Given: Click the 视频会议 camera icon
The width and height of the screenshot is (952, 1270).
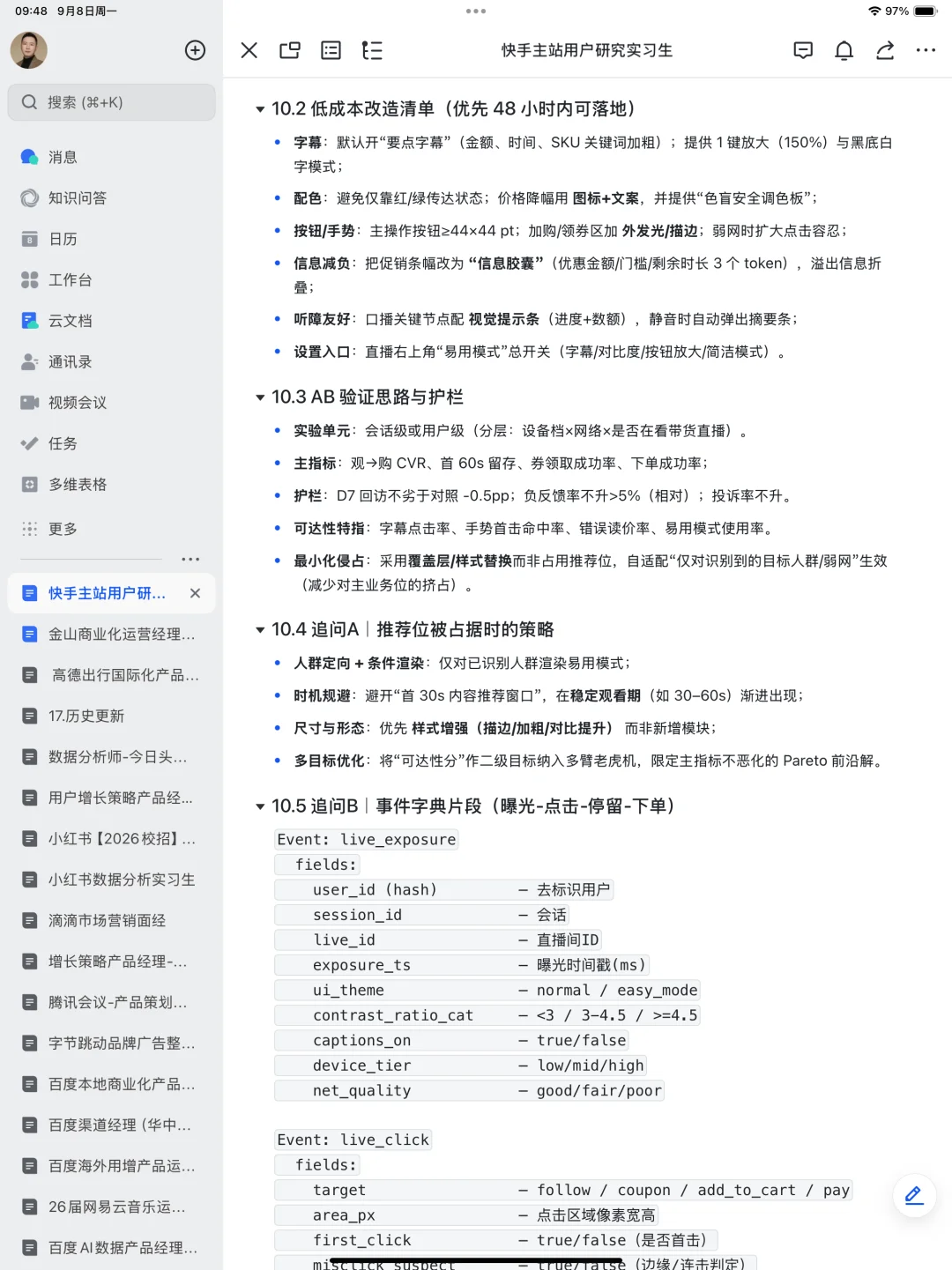Looking at the screenshot, I should (x=29, y=403).
